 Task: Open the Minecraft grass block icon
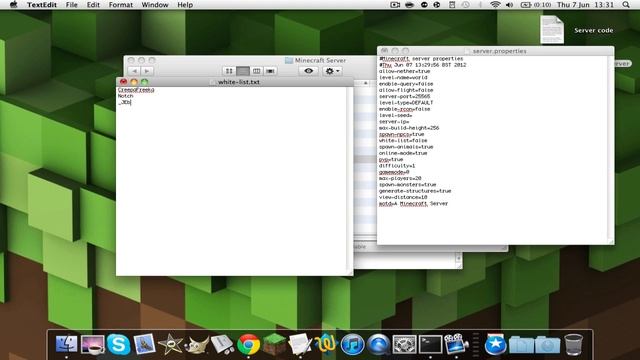(x=274, y=344)
